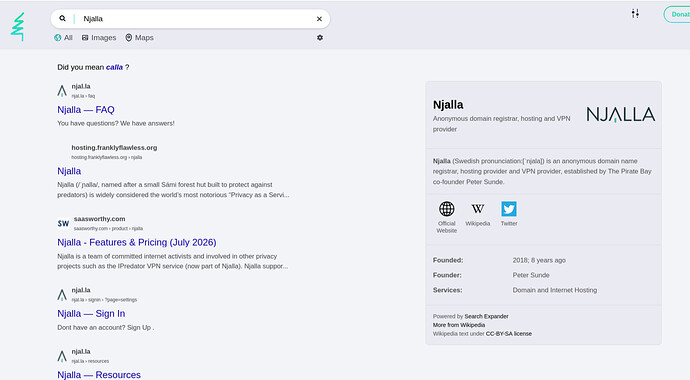The image size is (690, 380).
Task: Open Njalla's Official Website globe icon
Action: click(x=447, y=209)
